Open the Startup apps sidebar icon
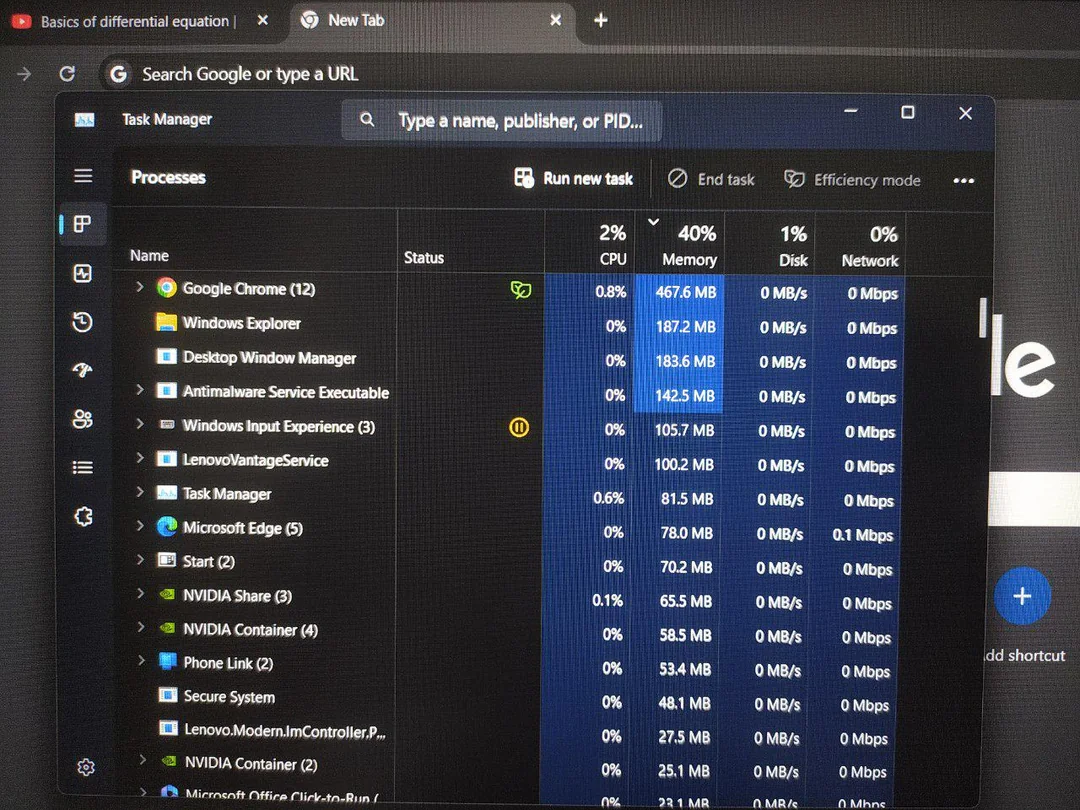Image resolution: width=1080 pixels, height=810 pixels. 83,371
